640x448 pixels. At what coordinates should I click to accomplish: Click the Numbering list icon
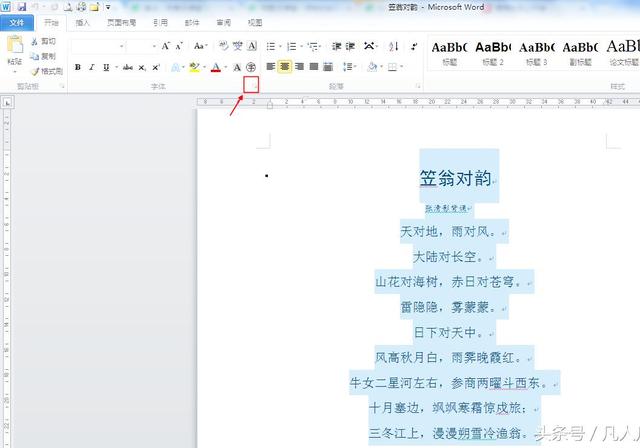click(x=291, y=47)
